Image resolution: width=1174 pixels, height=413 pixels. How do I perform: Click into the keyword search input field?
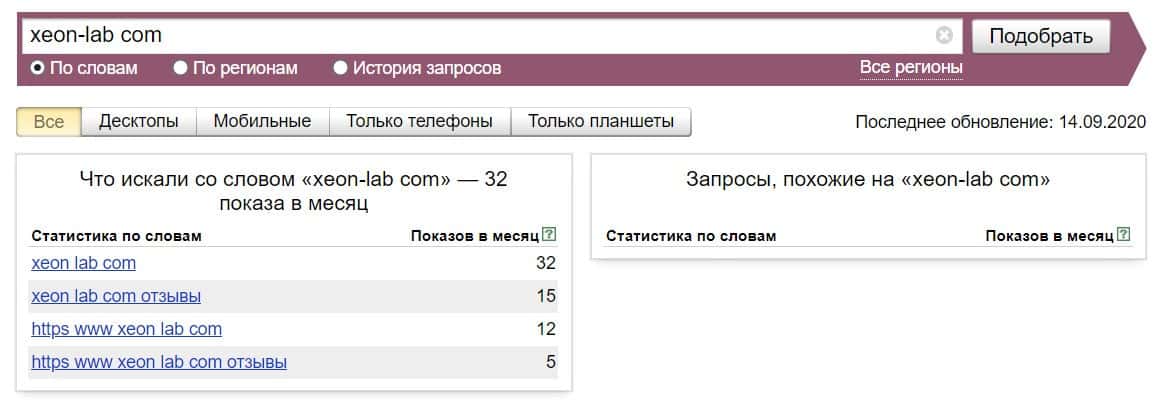pos(480,36)
